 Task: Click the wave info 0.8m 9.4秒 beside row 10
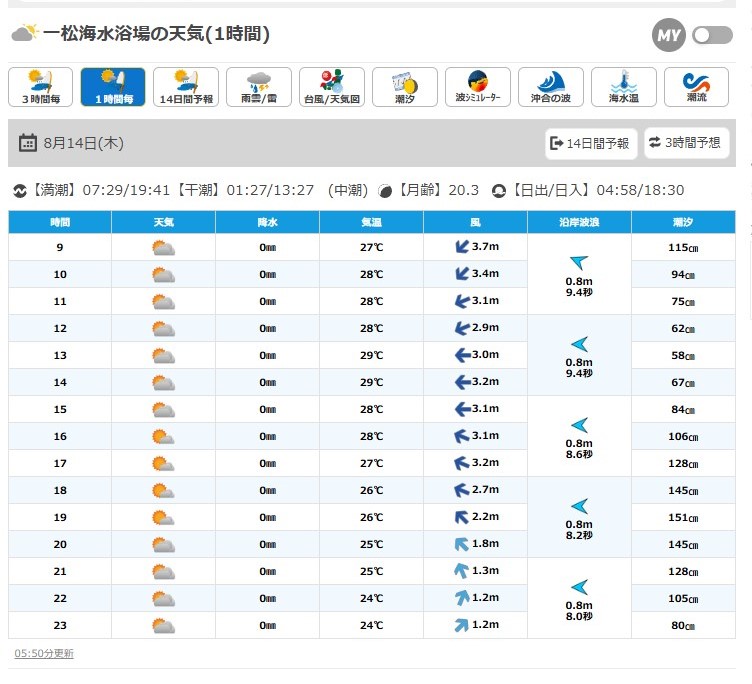pos(579,287)
